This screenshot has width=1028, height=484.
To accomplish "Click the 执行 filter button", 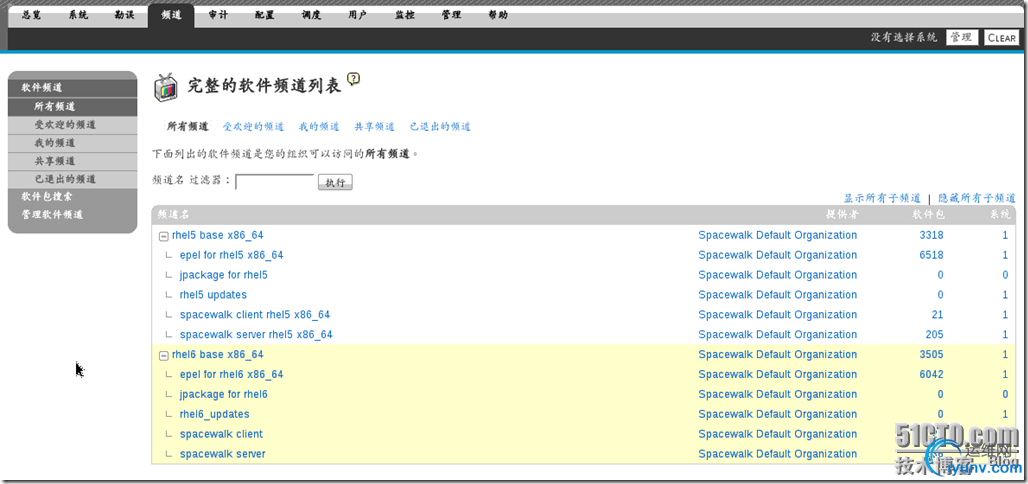I will click(x=335, y=182).
